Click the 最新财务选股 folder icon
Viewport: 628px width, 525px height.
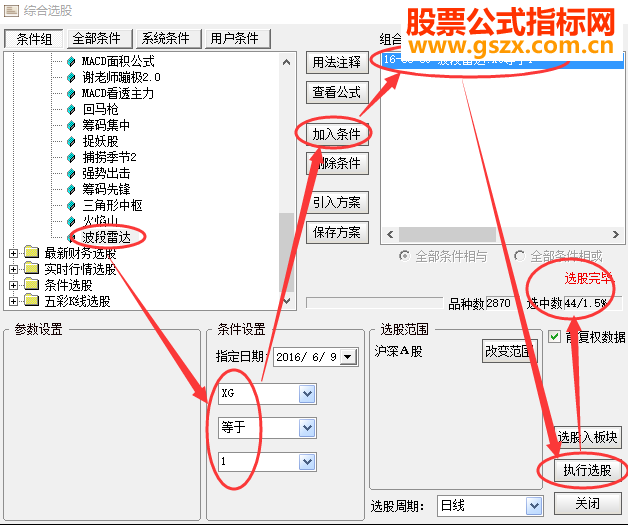(31, 252)
